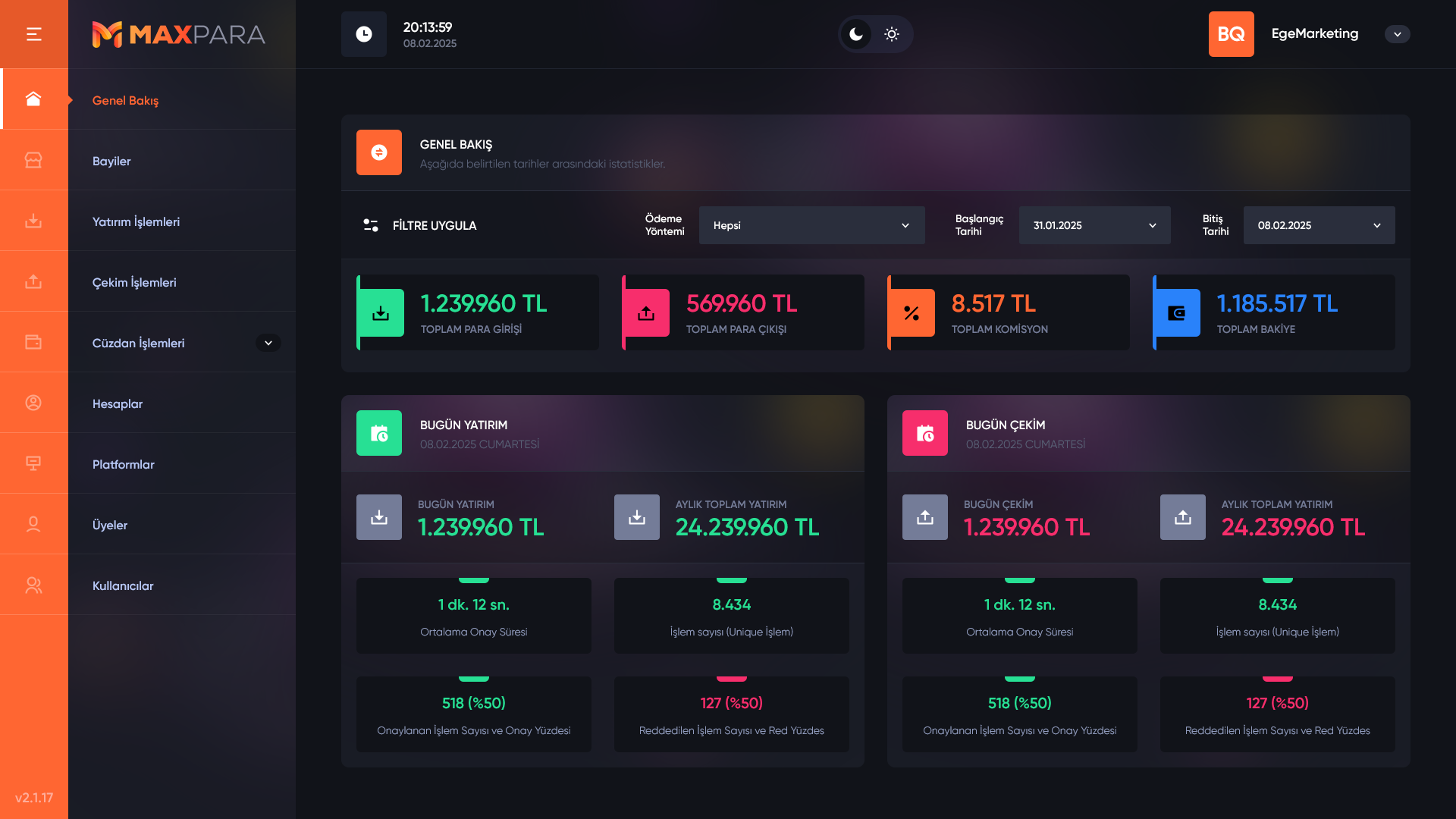1456x819 pixels.
Task: Open the Bitiş Tarihi date dropdown
Action: 1319,225
